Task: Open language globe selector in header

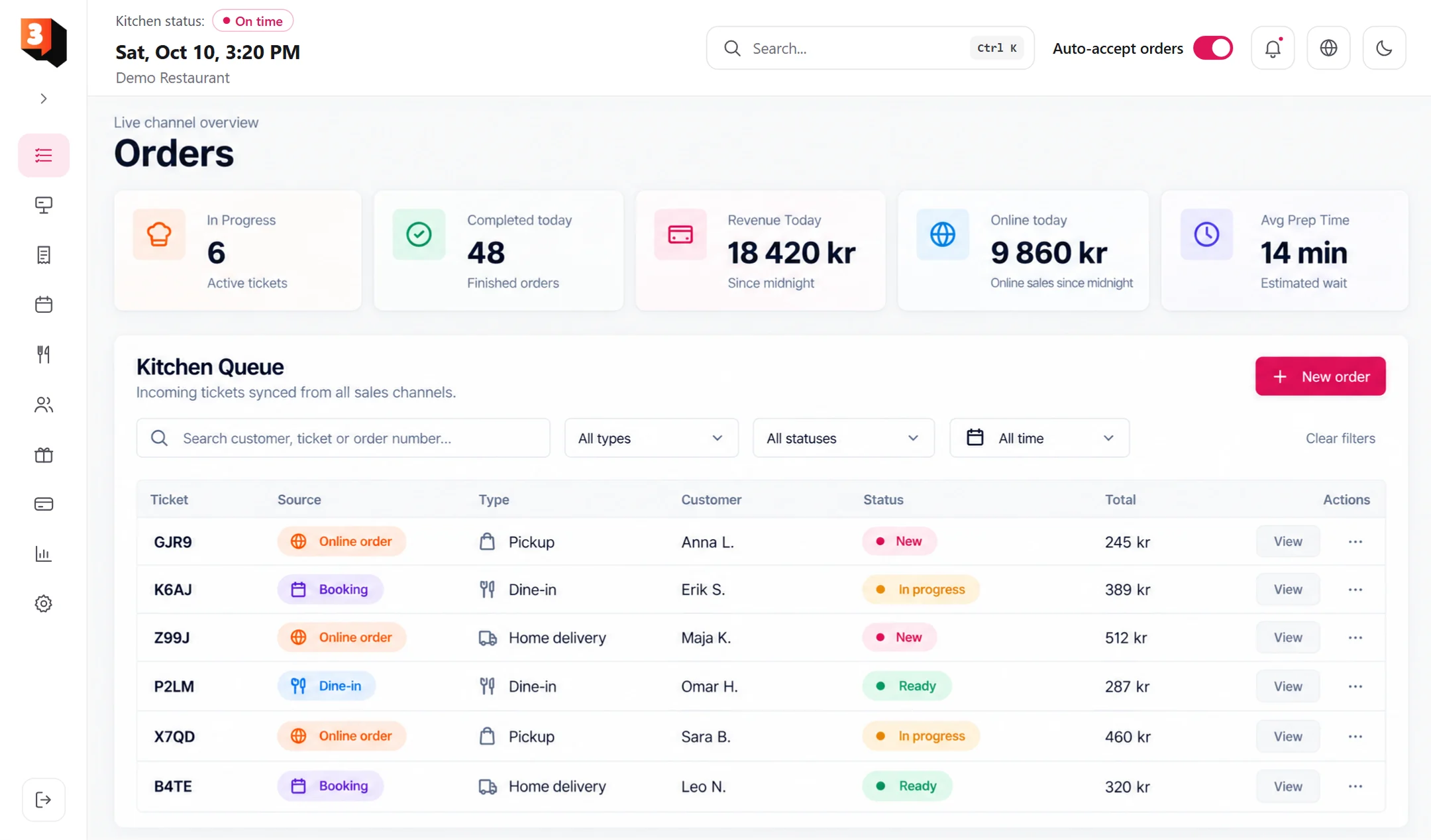Action: (x=1328, y=48)
